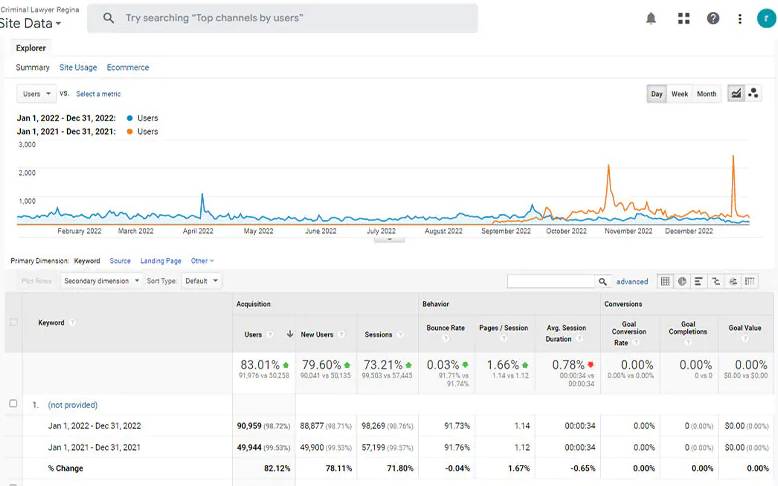Open the Ecommerce tab
The width and height of the screenshot is (778, 486).
pyautogui.click(x=128, y=68)
